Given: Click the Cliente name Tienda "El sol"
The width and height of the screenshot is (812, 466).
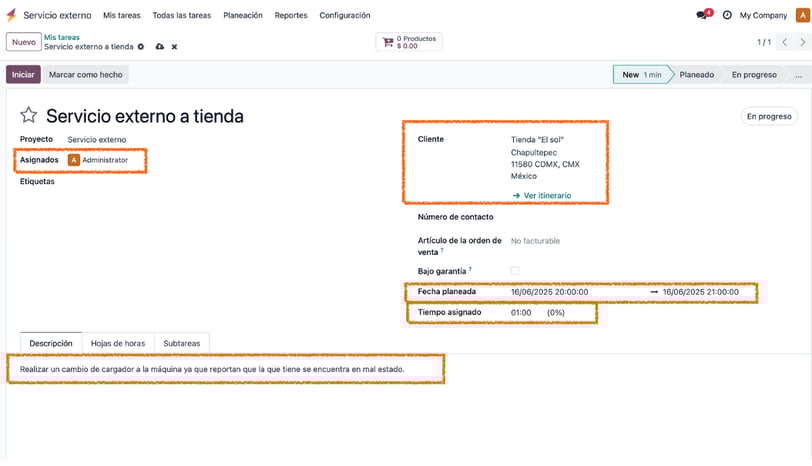Looking at the screenshot, I should pyautogui.click(x=537, y=140).
